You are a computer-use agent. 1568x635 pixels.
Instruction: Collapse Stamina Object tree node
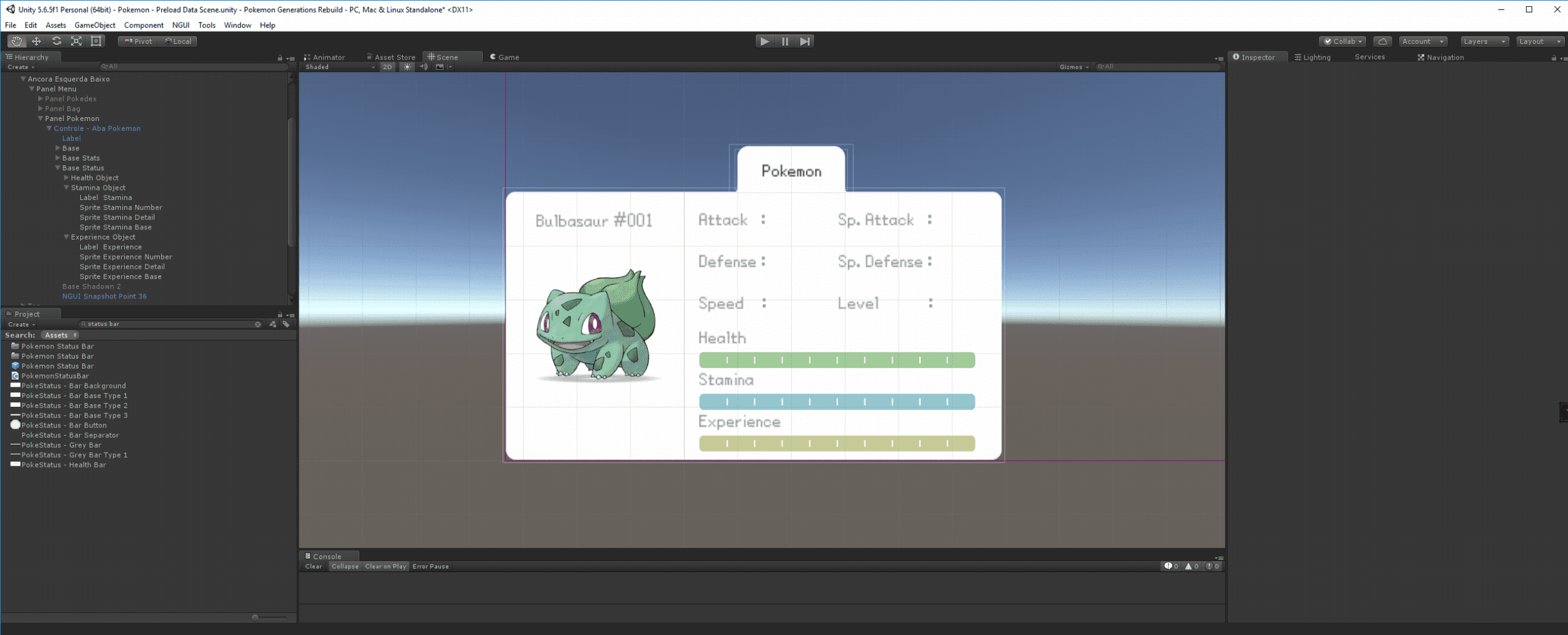66,187
